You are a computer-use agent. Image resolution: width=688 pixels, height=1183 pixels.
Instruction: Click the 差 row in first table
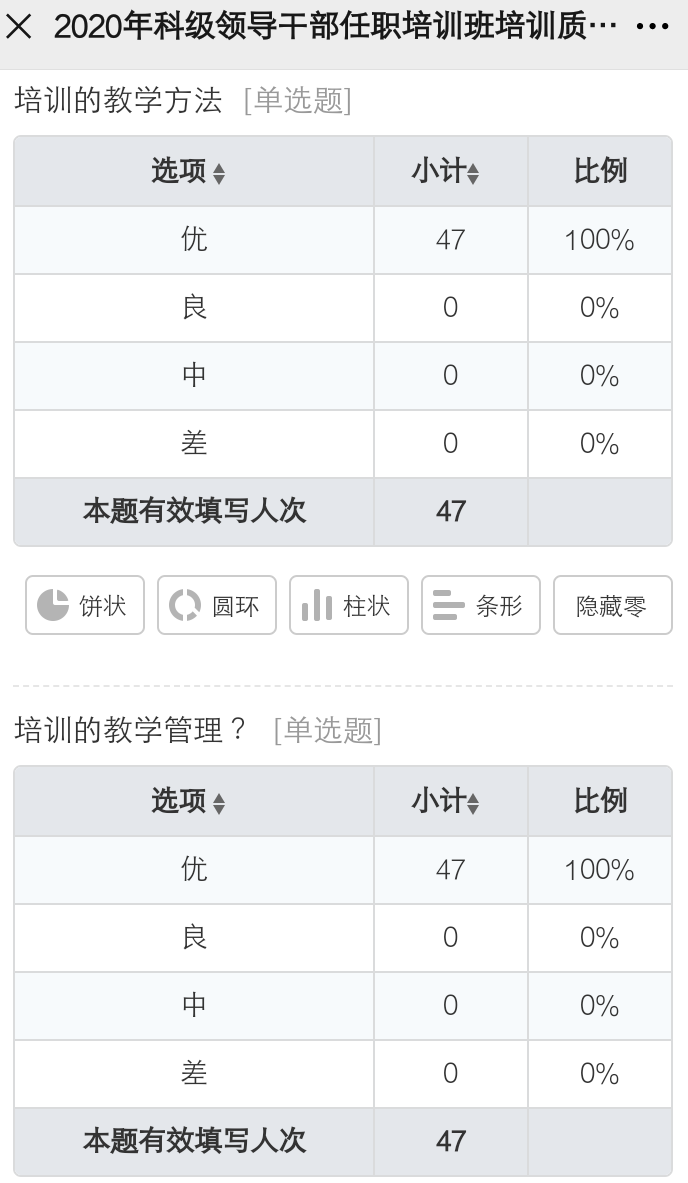pyautogui.click(x=194, y=443)
